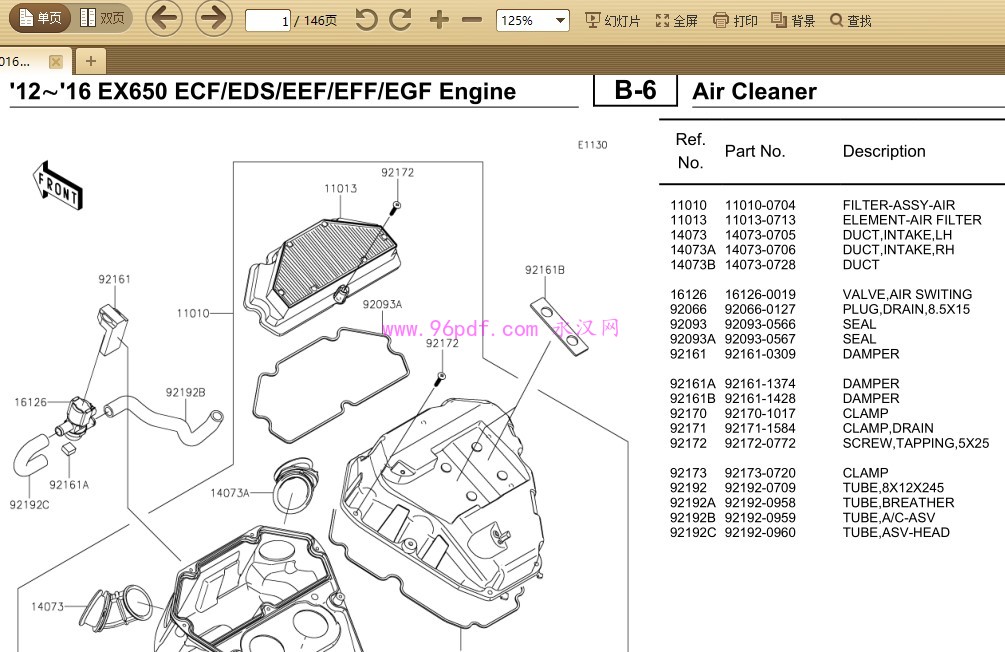Viewport: 1005px width, 652px height.
Task: Click part number 11010-0704
Action: point(760,205)
